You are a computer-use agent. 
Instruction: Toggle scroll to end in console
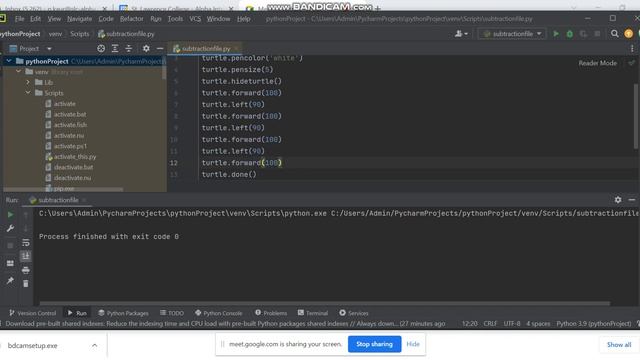coord(25,256)
